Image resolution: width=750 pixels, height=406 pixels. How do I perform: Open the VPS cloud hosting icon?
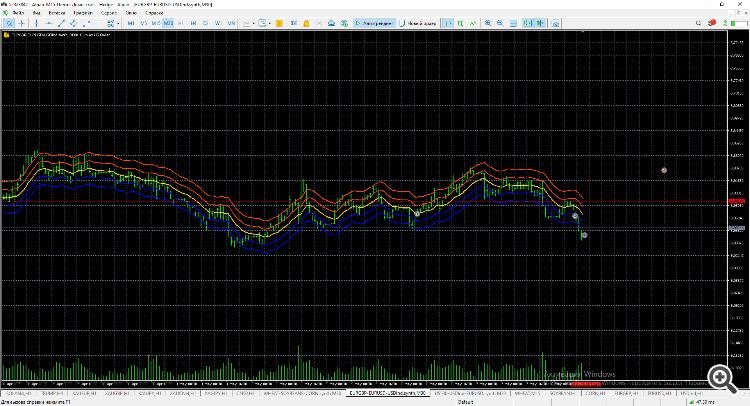click(x=331, y=23)
